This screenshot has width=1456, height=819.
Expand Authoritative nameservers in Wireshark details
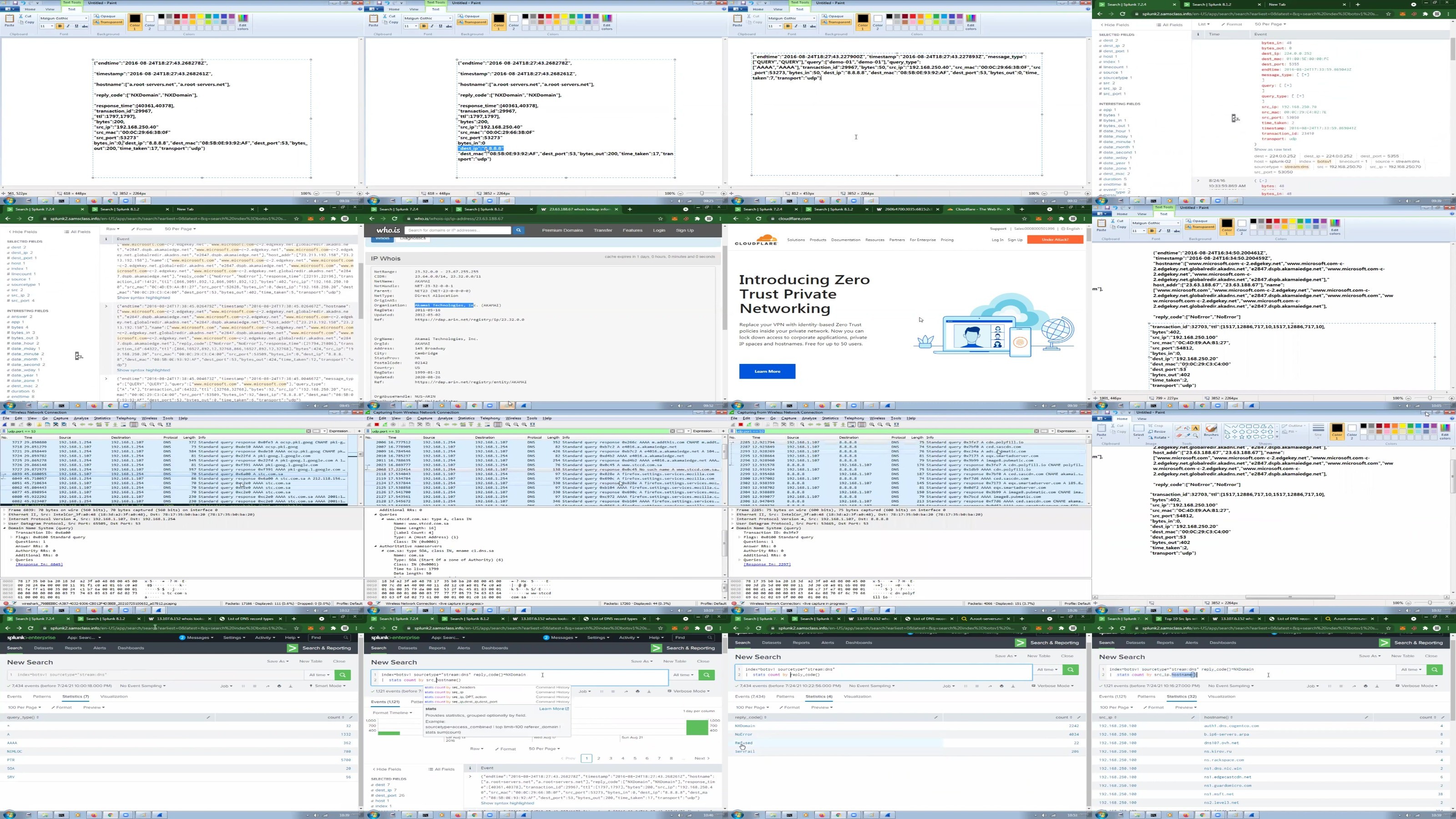click(x=375, y=546)
